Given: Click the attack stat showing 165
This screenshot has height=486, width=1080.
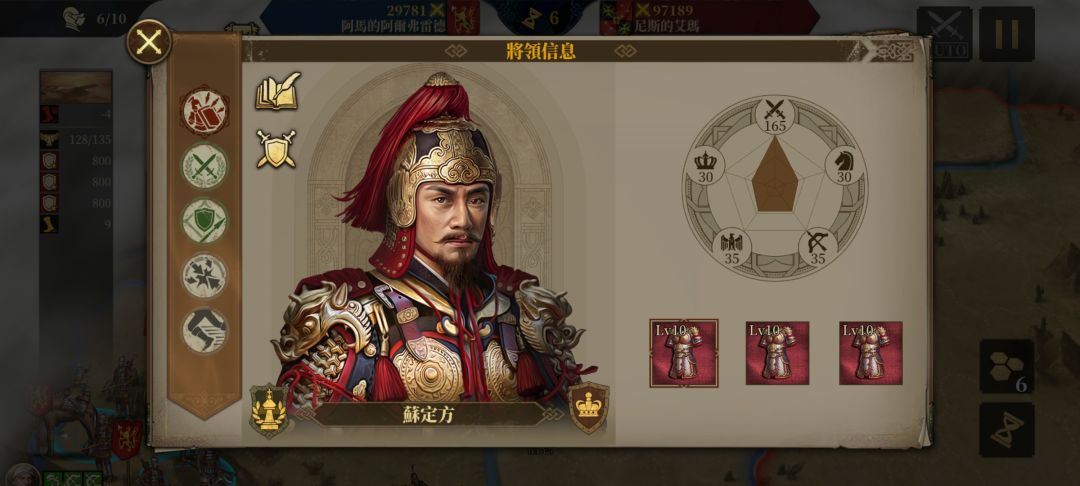Looking at the screenshot, I should click(x=775, y=116).
